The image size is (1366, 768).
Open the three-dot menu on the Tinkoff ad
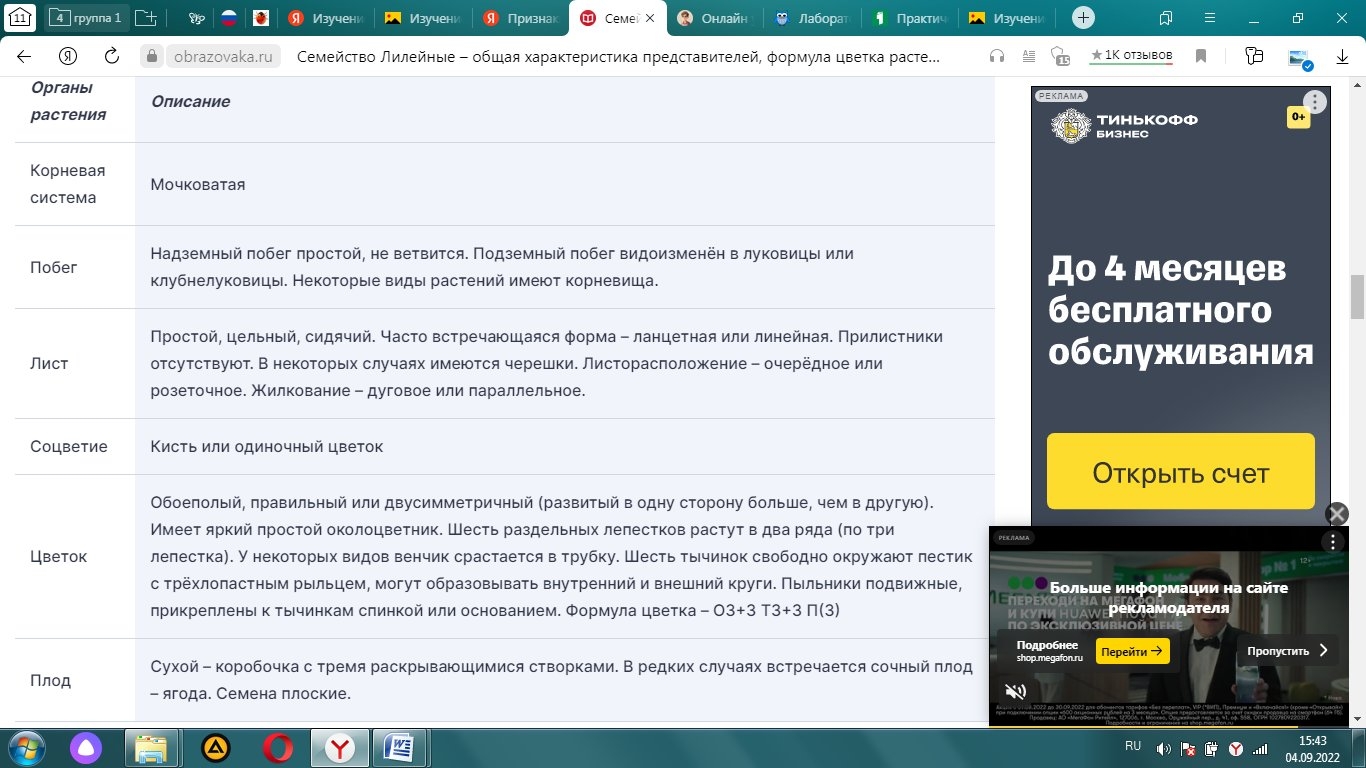[1314, 102]
